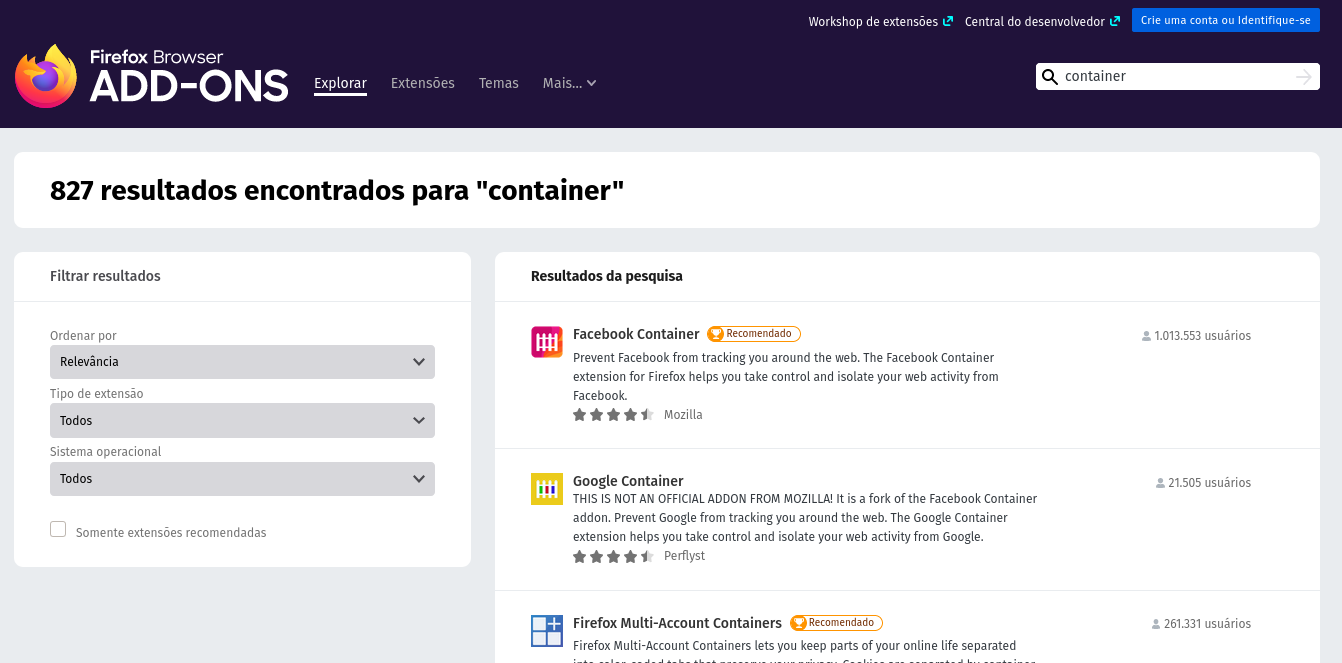Image resolution: width=1342 pixels, height=663 pixels.
Task: Click the 261.331 usuários count
Action: coord(1207,624)
